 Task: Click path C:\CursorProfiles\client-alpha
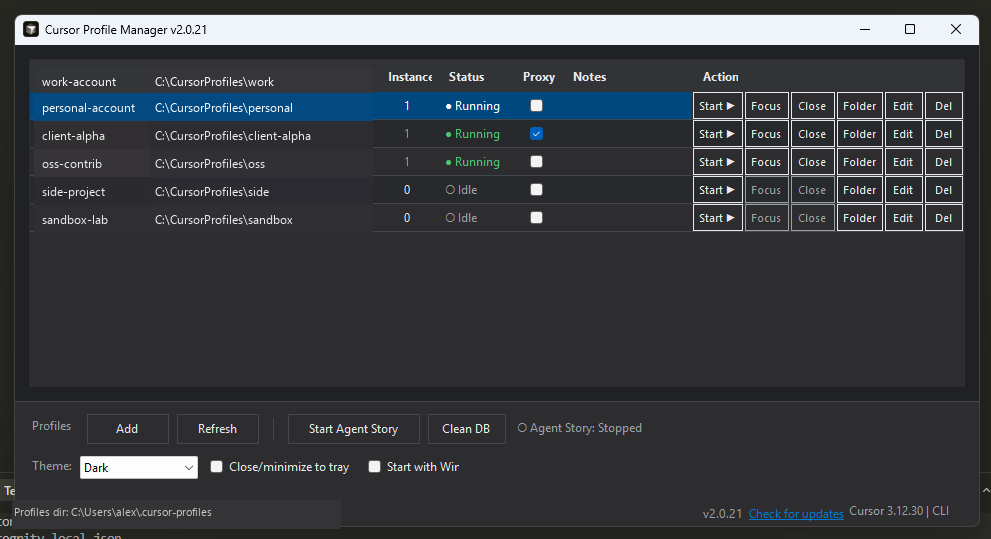pos(233,136)
